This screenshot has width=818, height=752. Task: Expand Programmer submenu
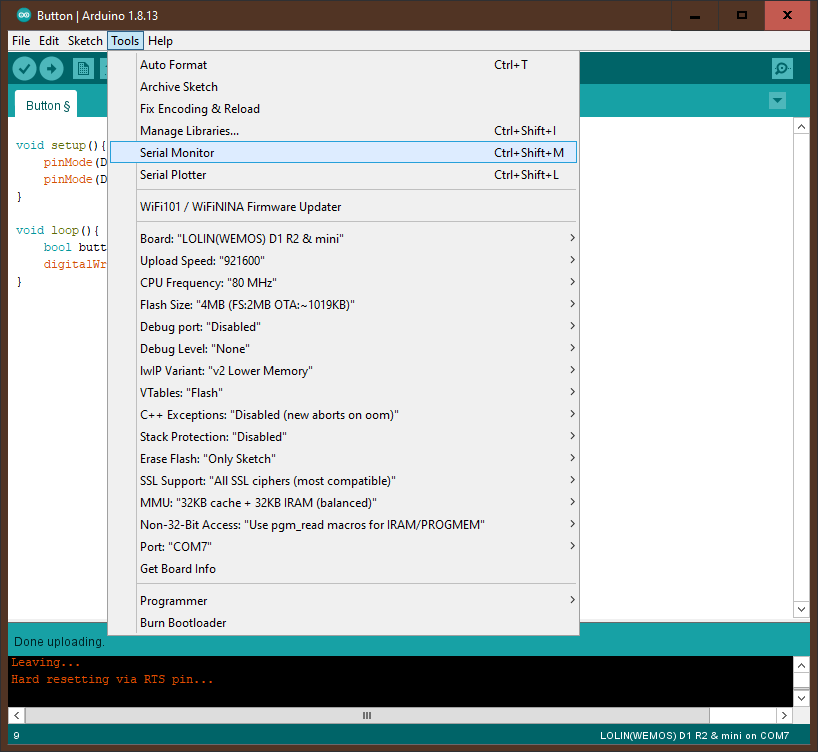tap(343, 601)
